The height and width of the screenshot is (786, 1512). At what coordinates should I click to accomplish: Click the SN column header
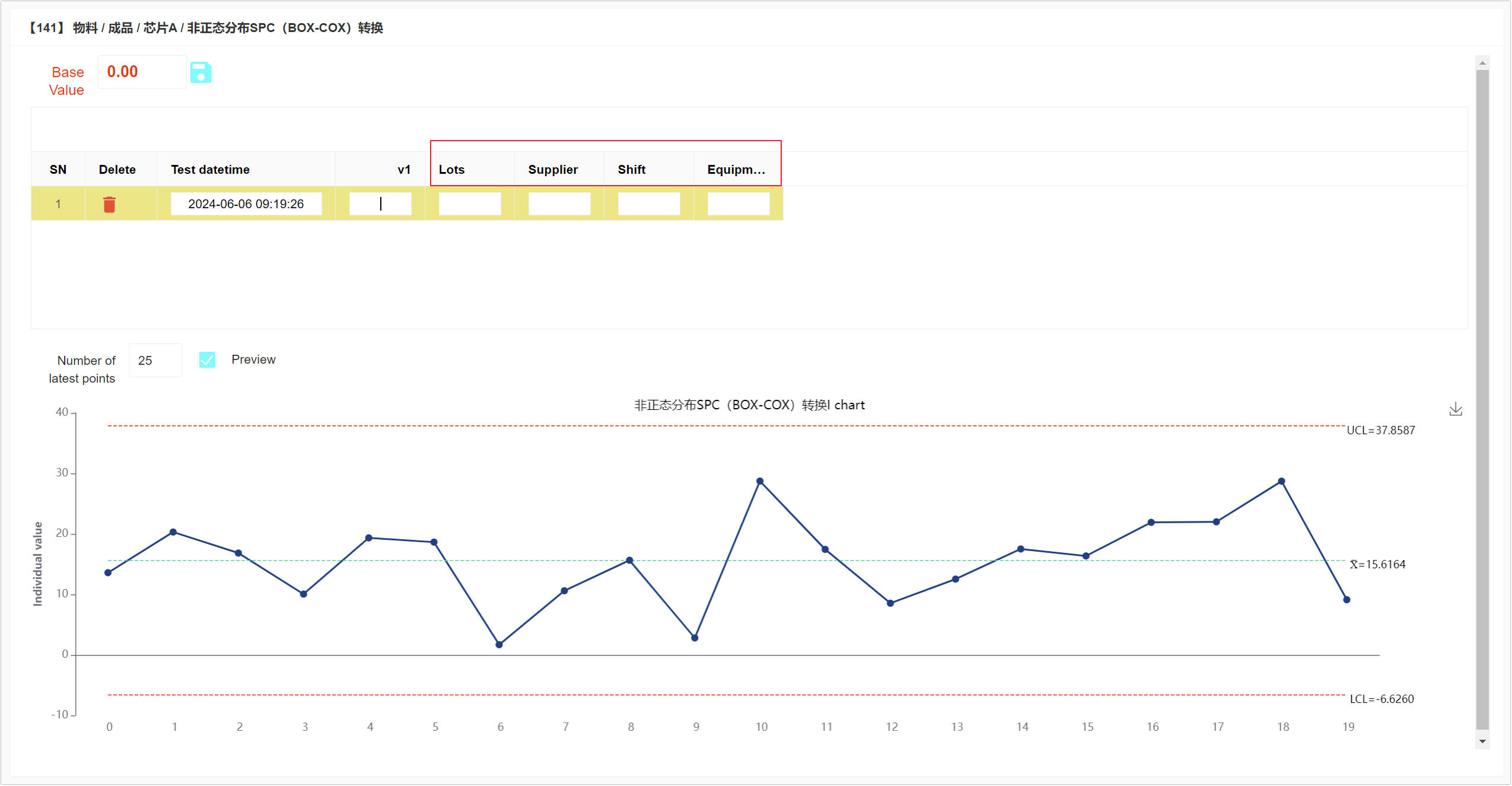coord(58,169)
